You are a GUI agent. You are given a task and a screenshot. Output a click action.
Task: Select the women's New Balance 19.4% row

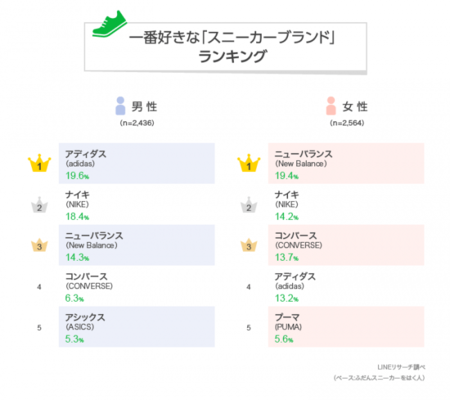pos(346,163)
